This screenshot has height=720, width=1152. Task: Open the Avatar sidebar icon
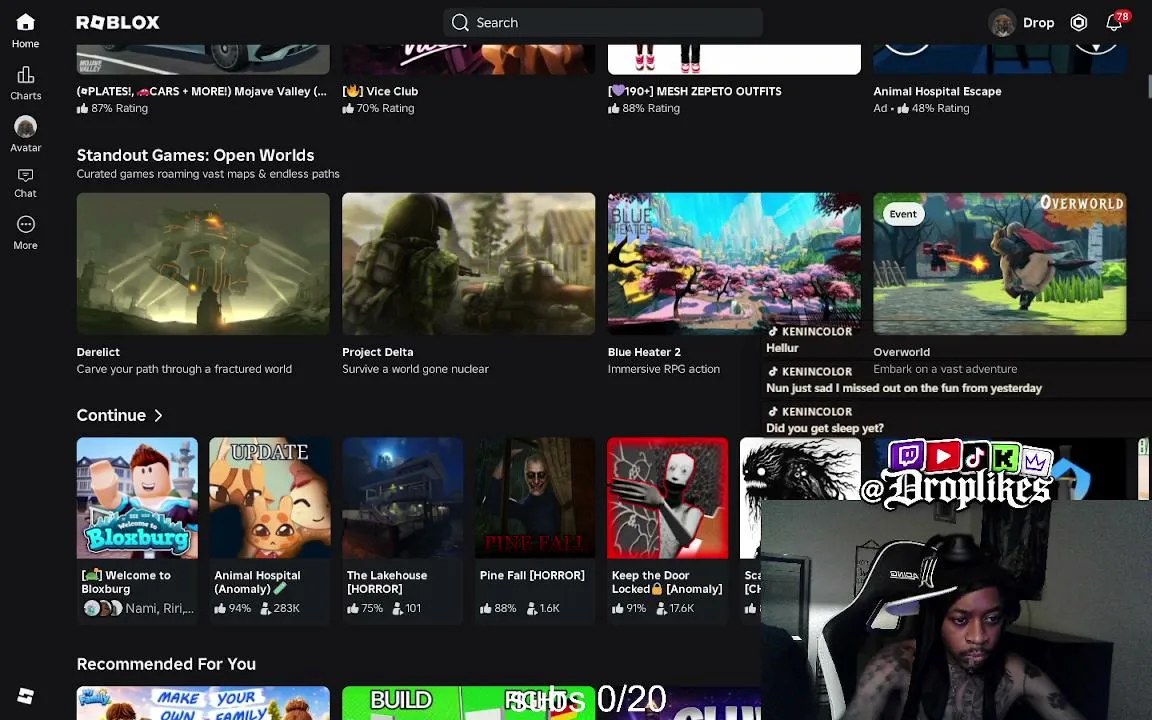[x=25, y=126]
